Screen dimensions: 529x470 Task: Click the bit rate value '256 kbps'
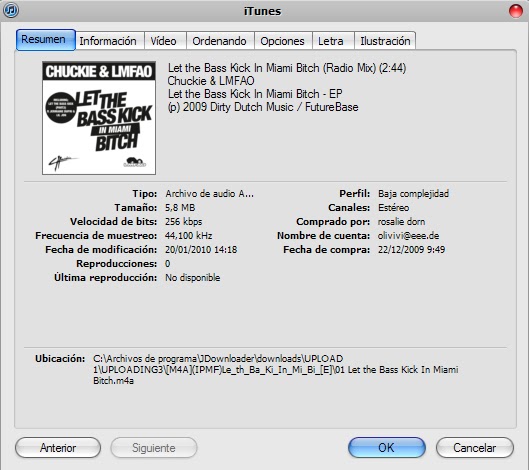[x=184, y=222]
